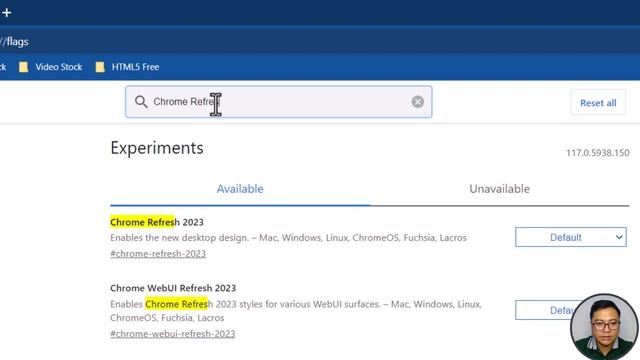Switch to the Available tab
Image resolution: width=640 pixels, height=360 pixels.
click(x=240, y=189)
